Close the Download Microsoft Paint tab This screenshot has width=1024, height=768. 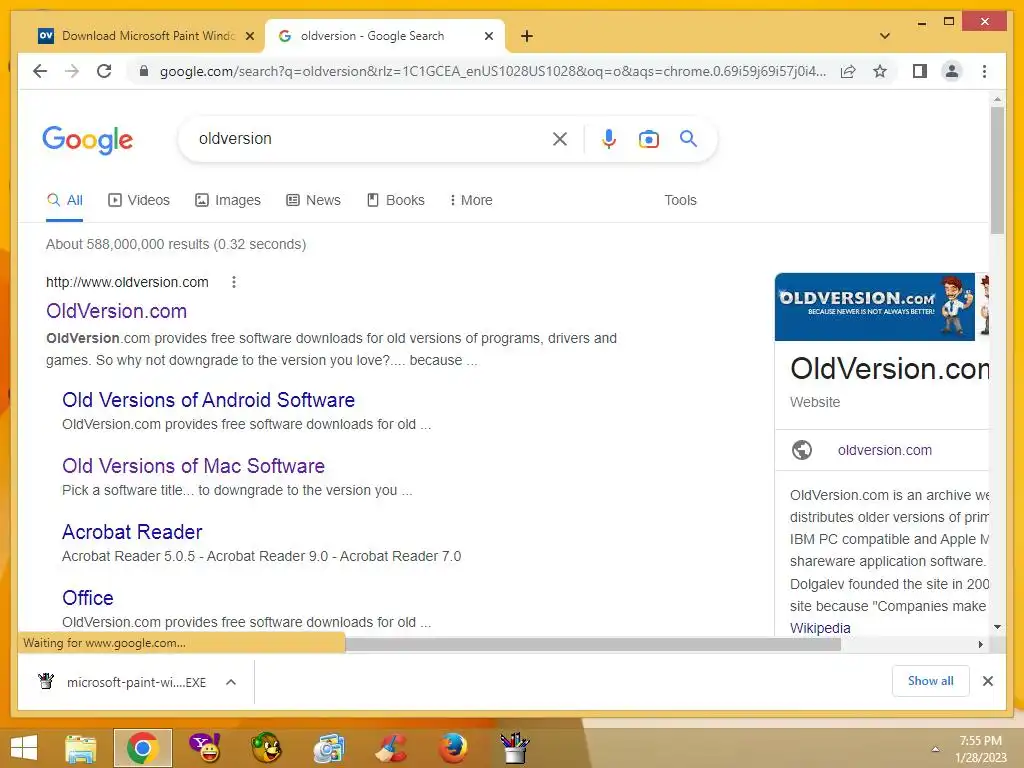249,36
